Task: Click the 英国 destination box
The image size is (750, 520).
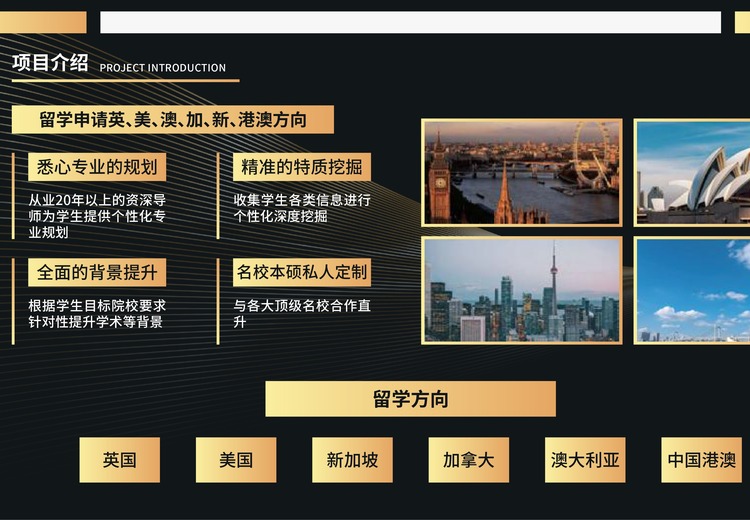Action: tap(120, 460)
